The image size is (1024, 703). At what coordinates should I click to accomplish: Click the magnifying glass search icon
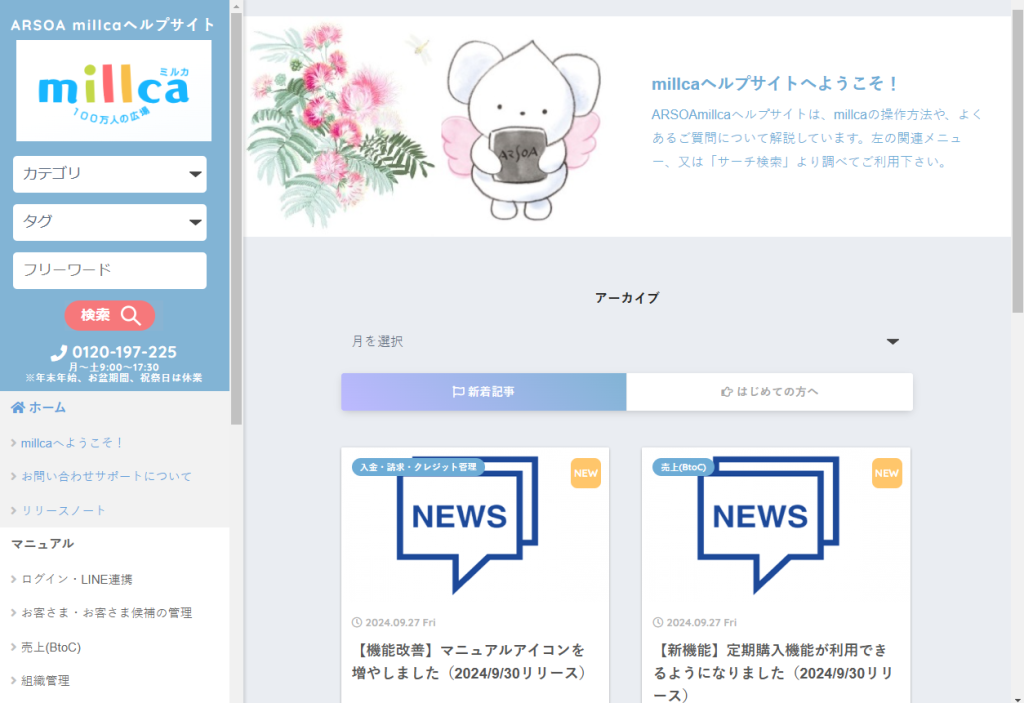tap(131, 316)
